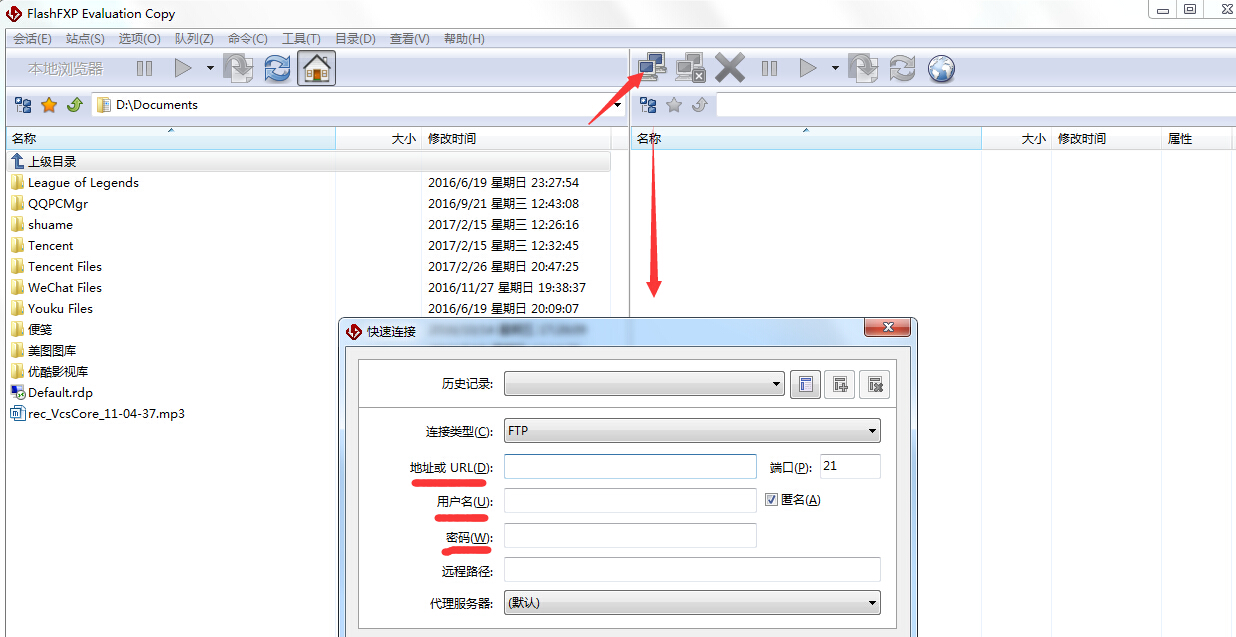Image resolution: width=1236 pixels, height=637 pixels.
Task: Click the transfer queue icon in remote toolbar
Action: pos(863,68)
